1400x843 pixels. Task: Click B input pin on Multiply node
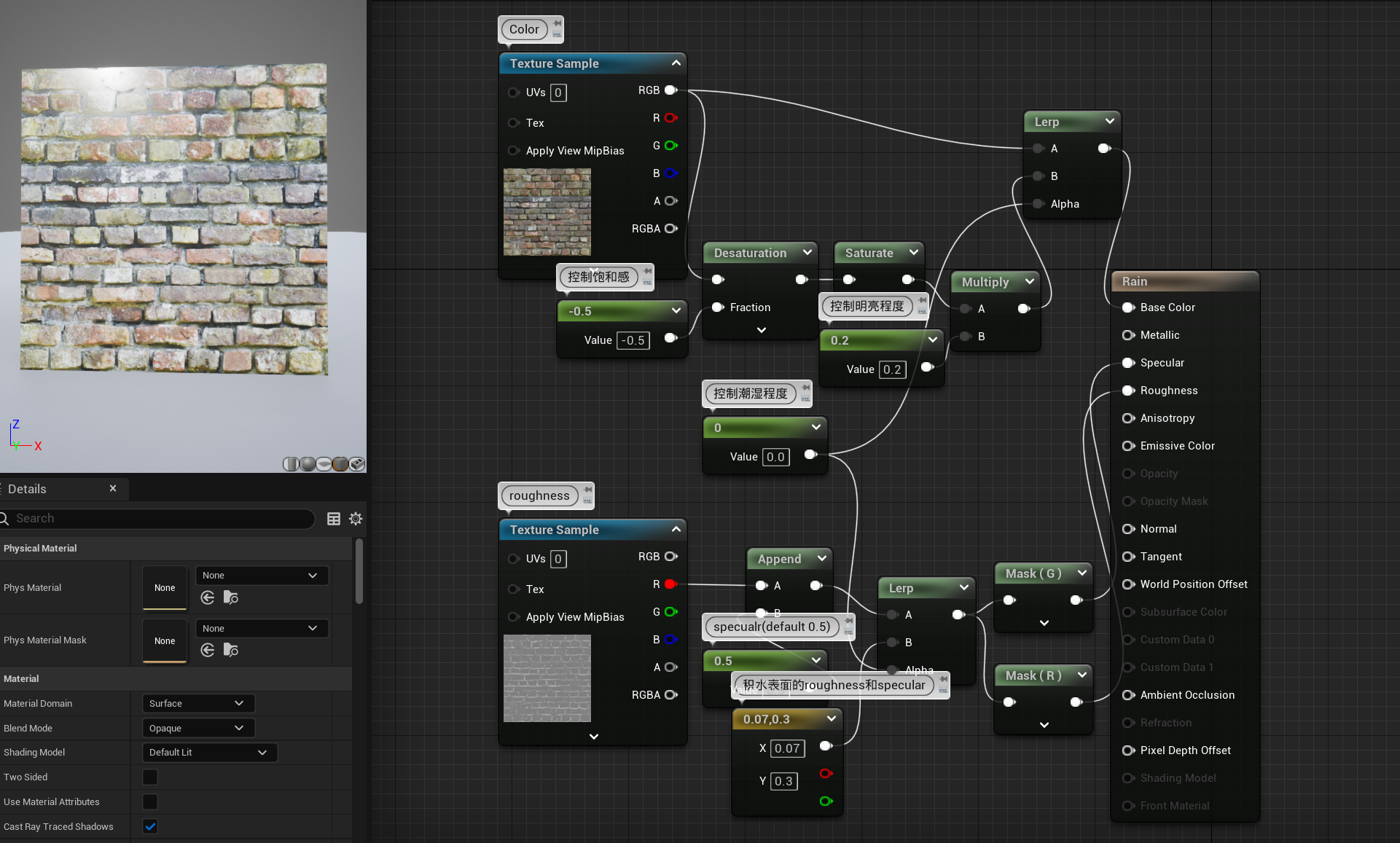[x=965, y=337]
